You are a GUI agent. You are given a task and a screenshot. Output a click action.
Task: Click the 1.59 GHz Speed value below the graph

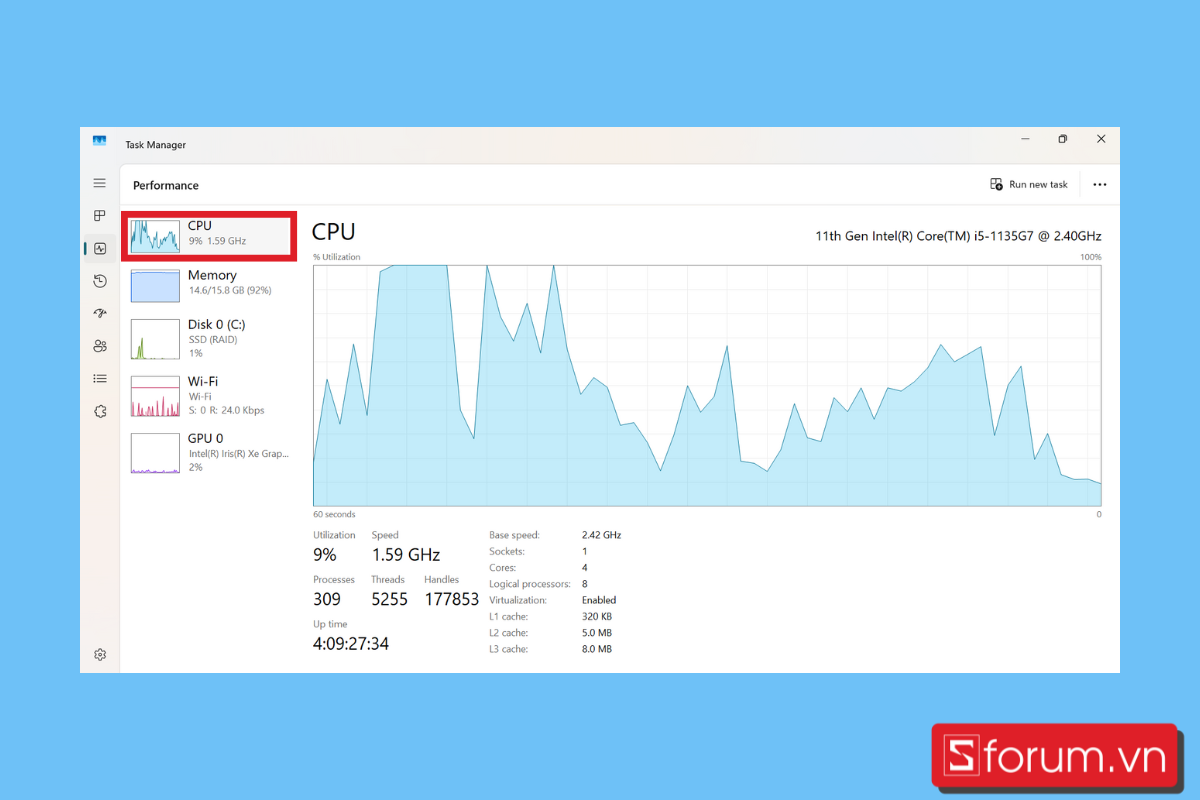point(406,555)
